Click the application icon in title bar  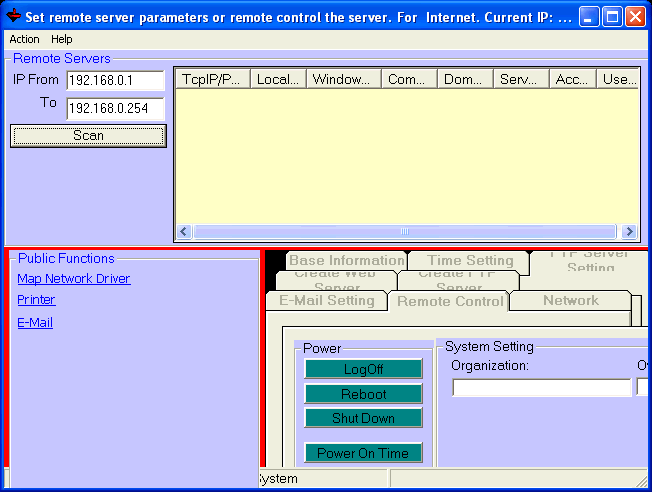point(14,16)
